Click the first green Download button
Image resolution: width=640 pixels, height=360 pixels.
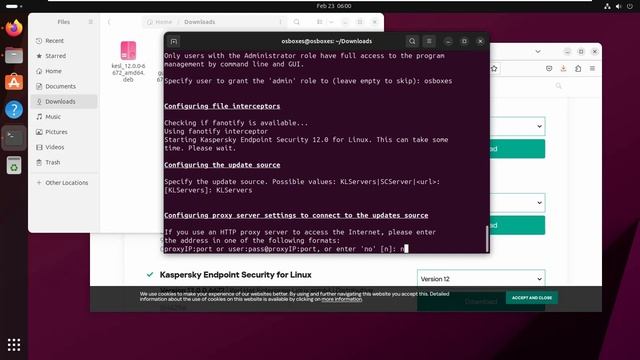(x=518, y=149)
